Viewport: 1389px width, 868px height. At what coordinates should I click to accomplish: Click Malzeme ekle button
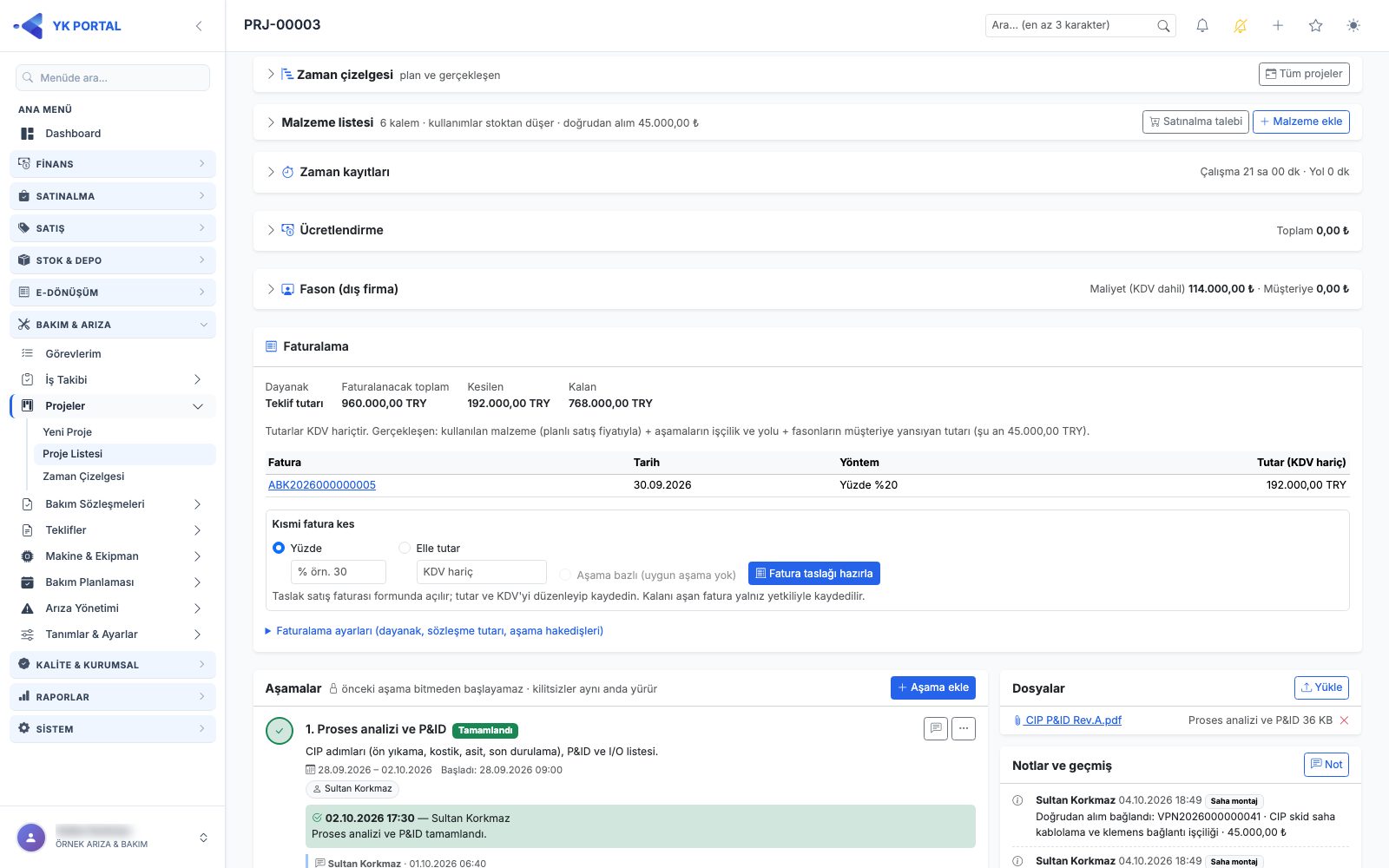pos(1301,122)
